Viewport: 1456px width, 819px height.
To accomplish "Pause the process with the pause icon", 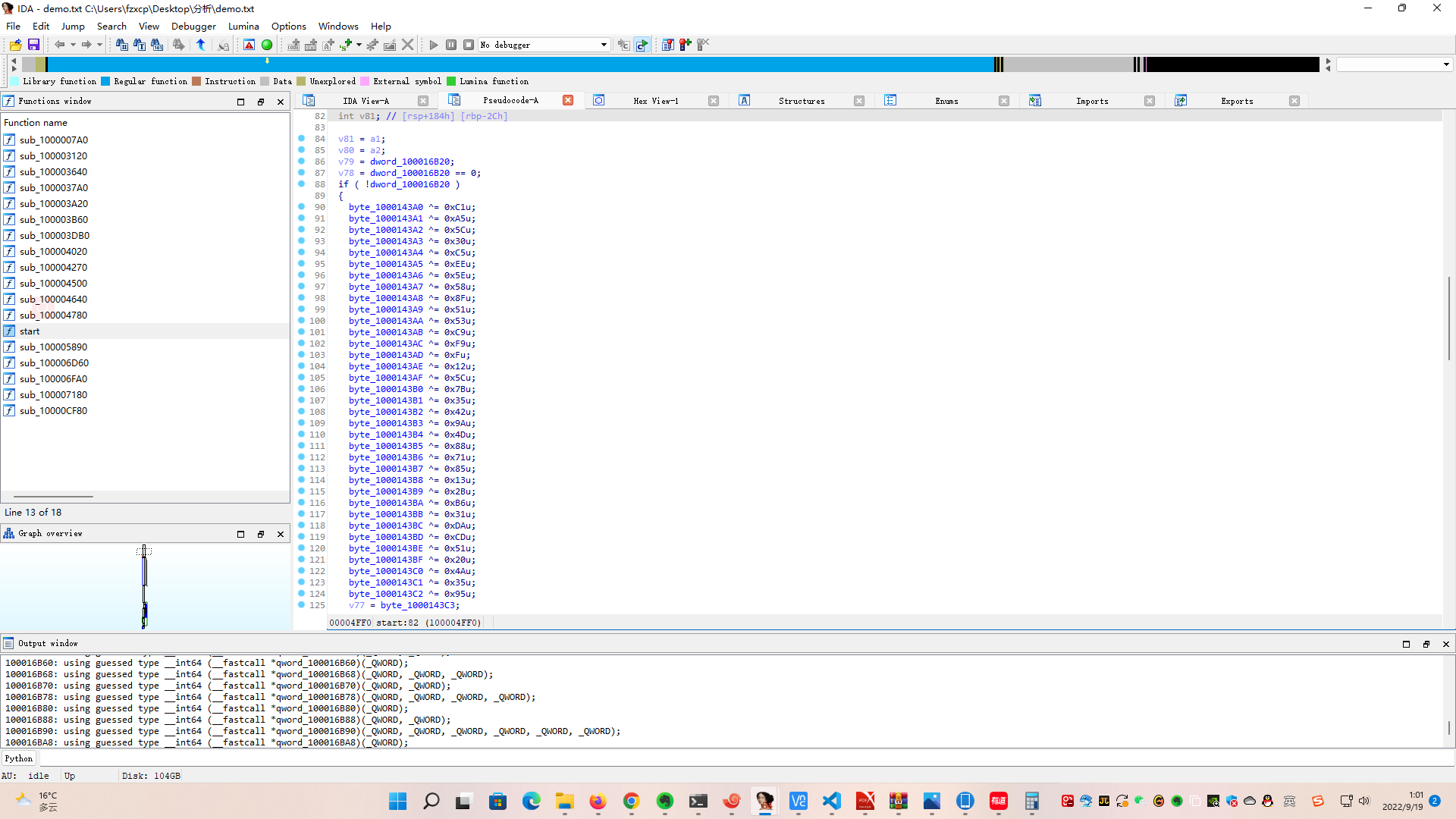I will 451,45.
